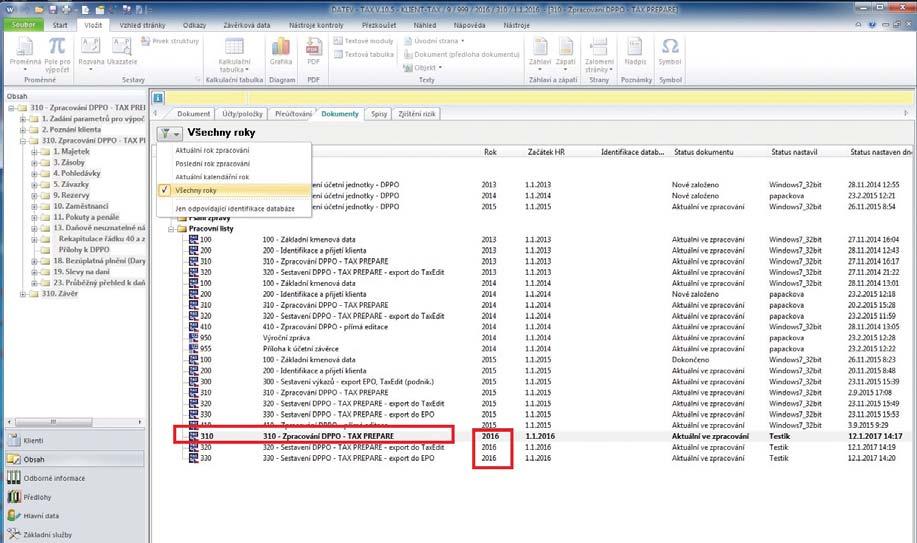Insert Zalomení stránky page break

599,54
